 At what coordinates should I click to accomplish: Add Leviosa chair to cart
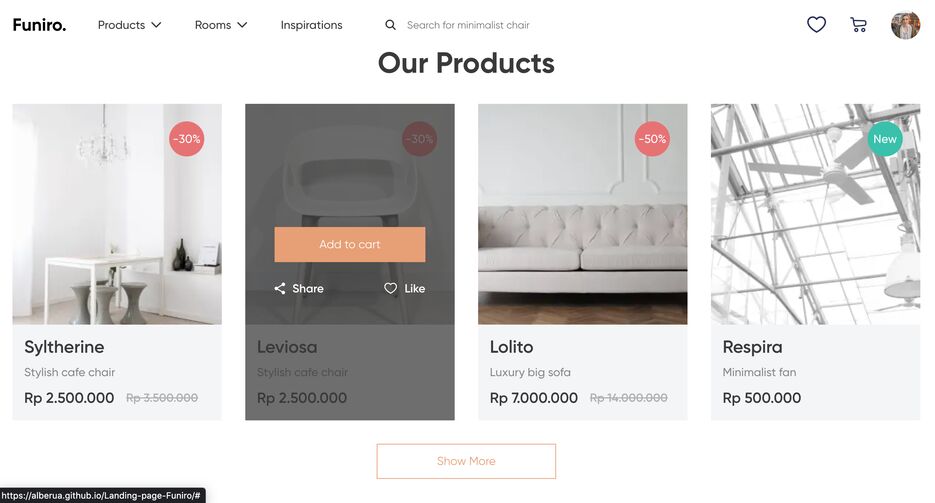(x=350, y=244)
